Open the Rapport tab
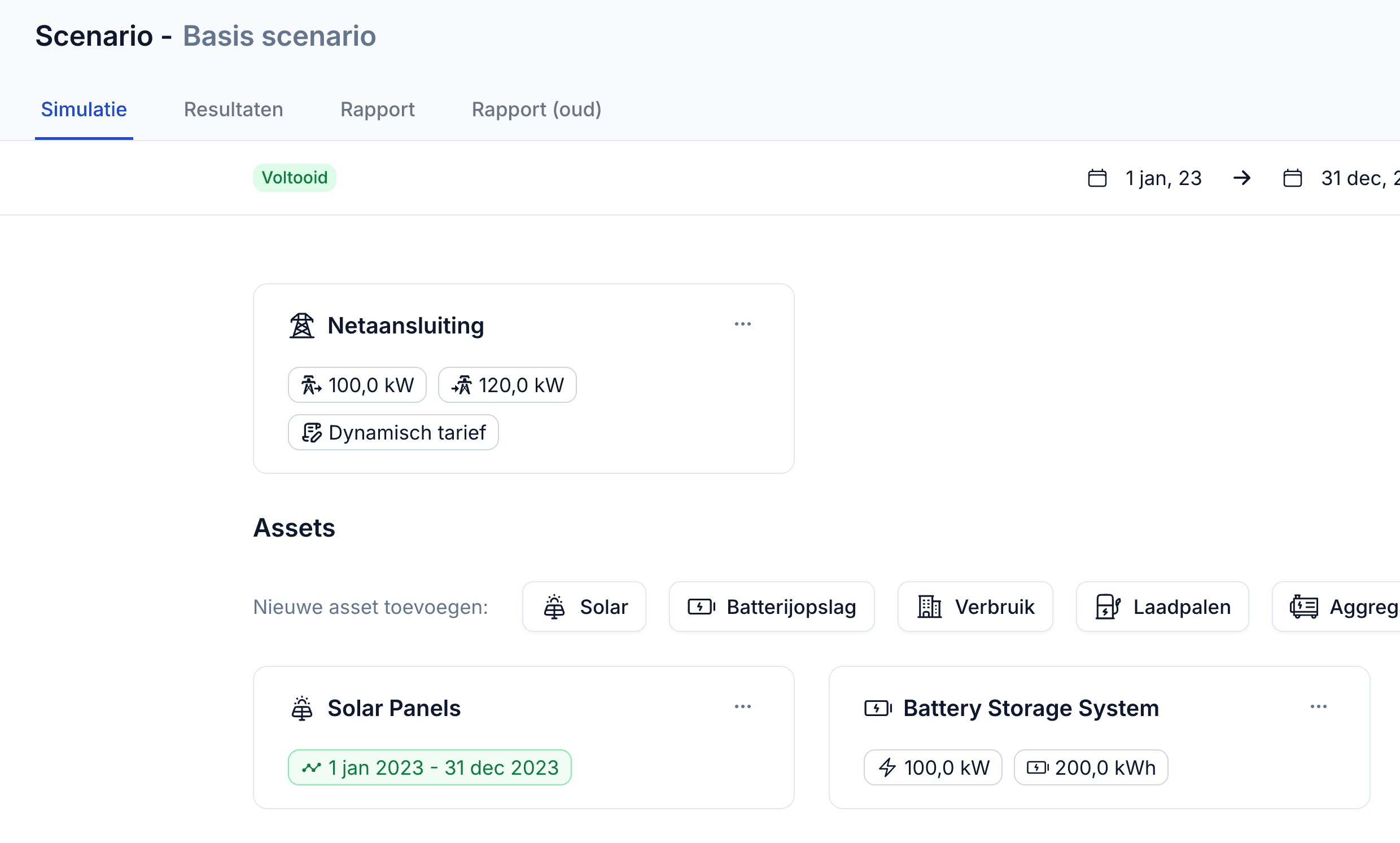This screenshot has width=1400, height=843. (x=377, y=109)
